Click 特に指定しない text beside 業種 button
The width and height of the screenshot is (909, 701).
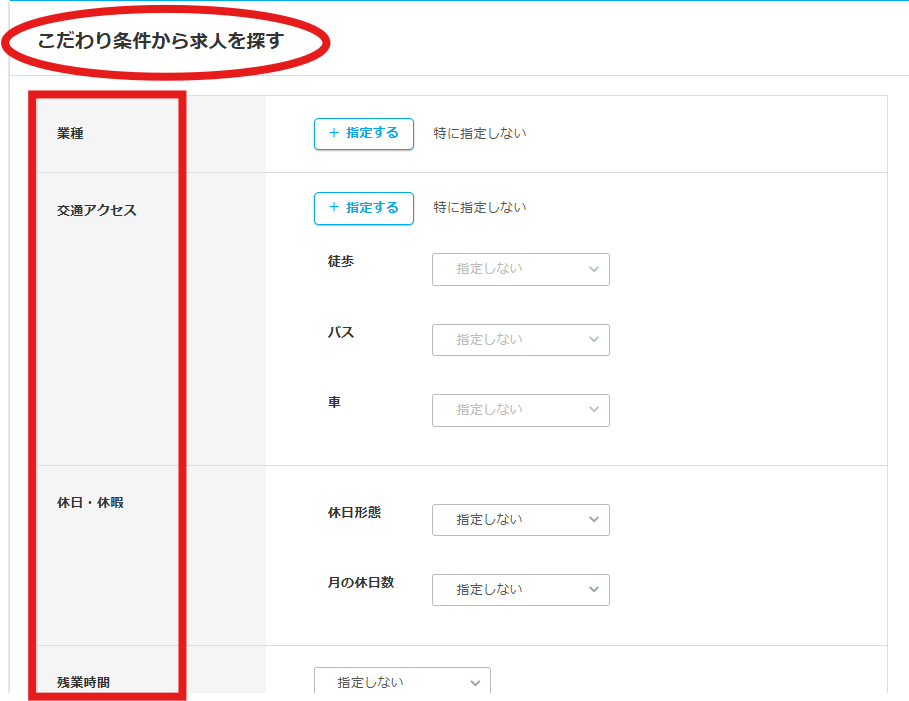(x=480, y=133)
